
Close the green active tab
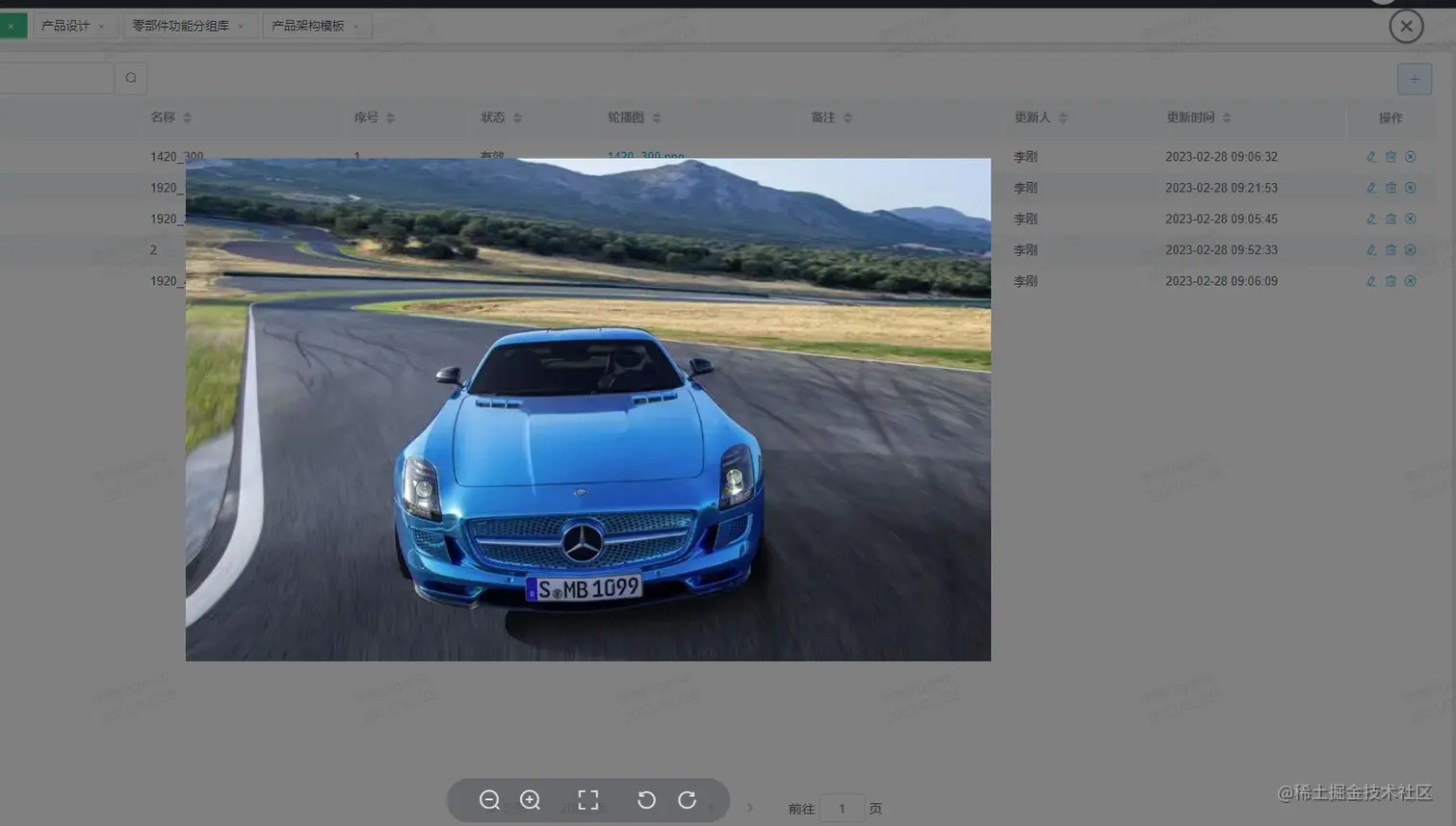[x=11, y=27]
